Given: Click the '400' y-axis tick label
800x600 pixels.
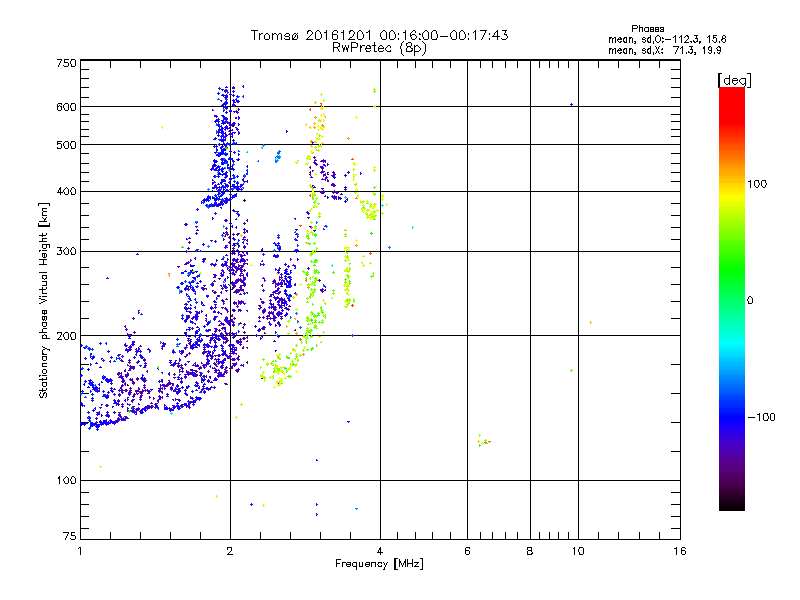Looking at the screenshot, I should click(x=66, y=192).
